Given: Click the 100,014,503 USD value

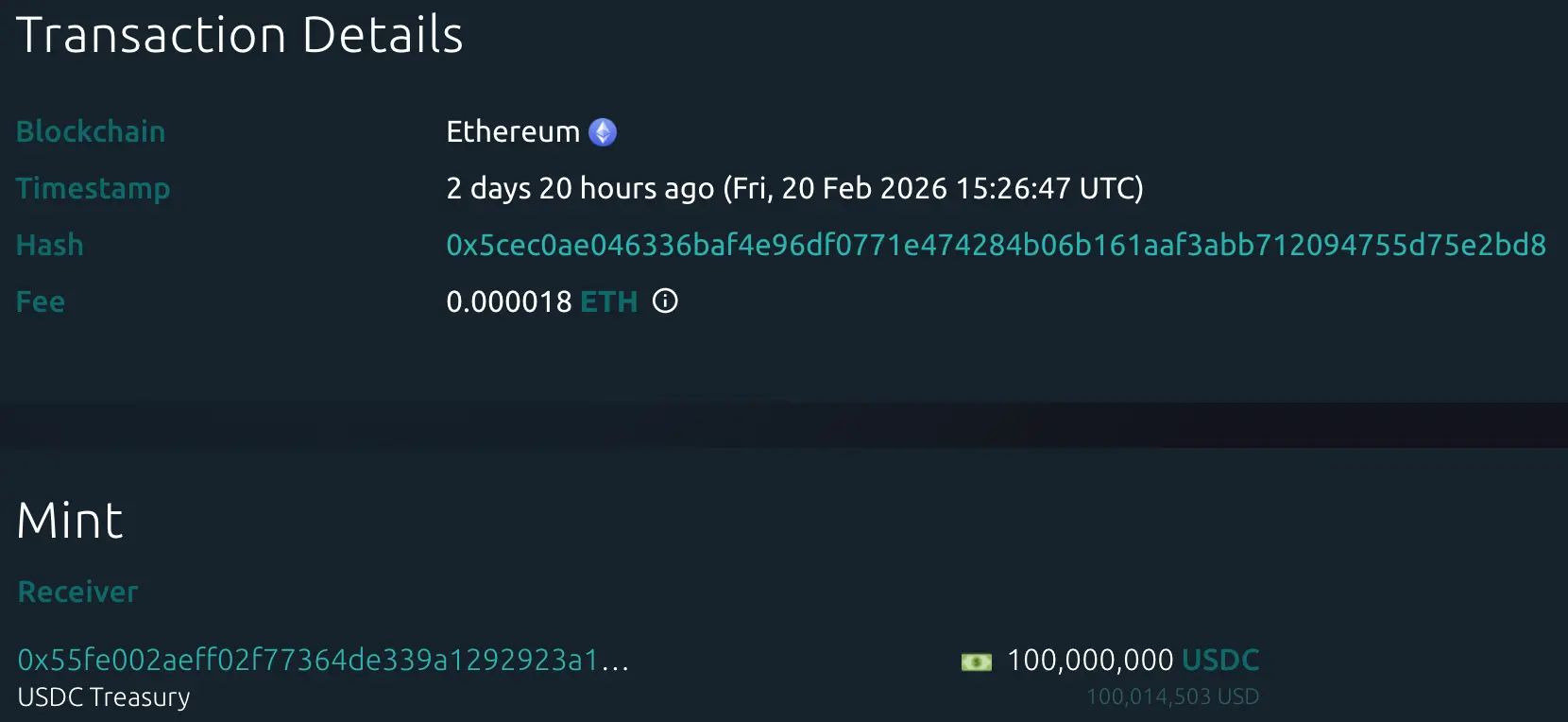Looking at the screenshot, I should [x=1172, y=697].
